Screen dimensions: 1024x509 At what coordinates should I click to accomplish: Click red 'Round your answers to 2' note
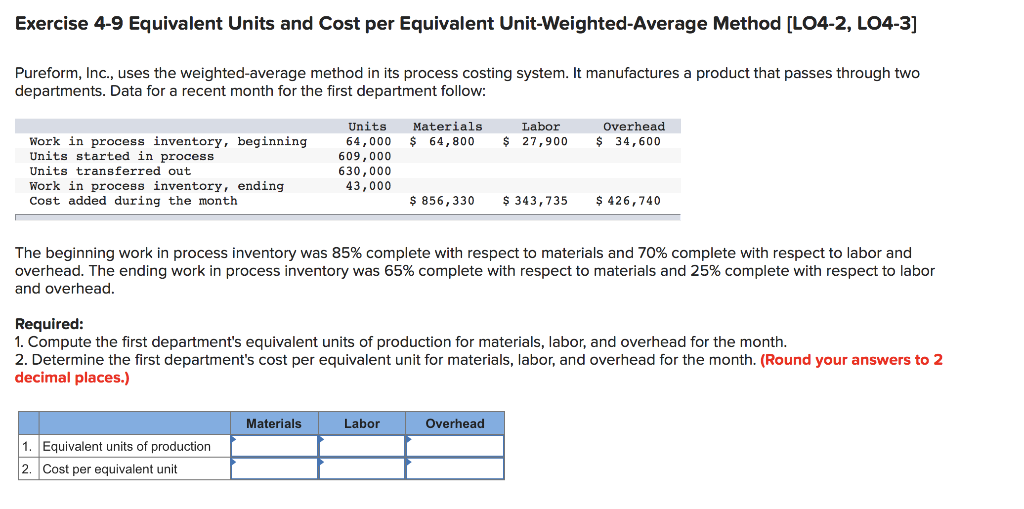[x=852, y=360]
